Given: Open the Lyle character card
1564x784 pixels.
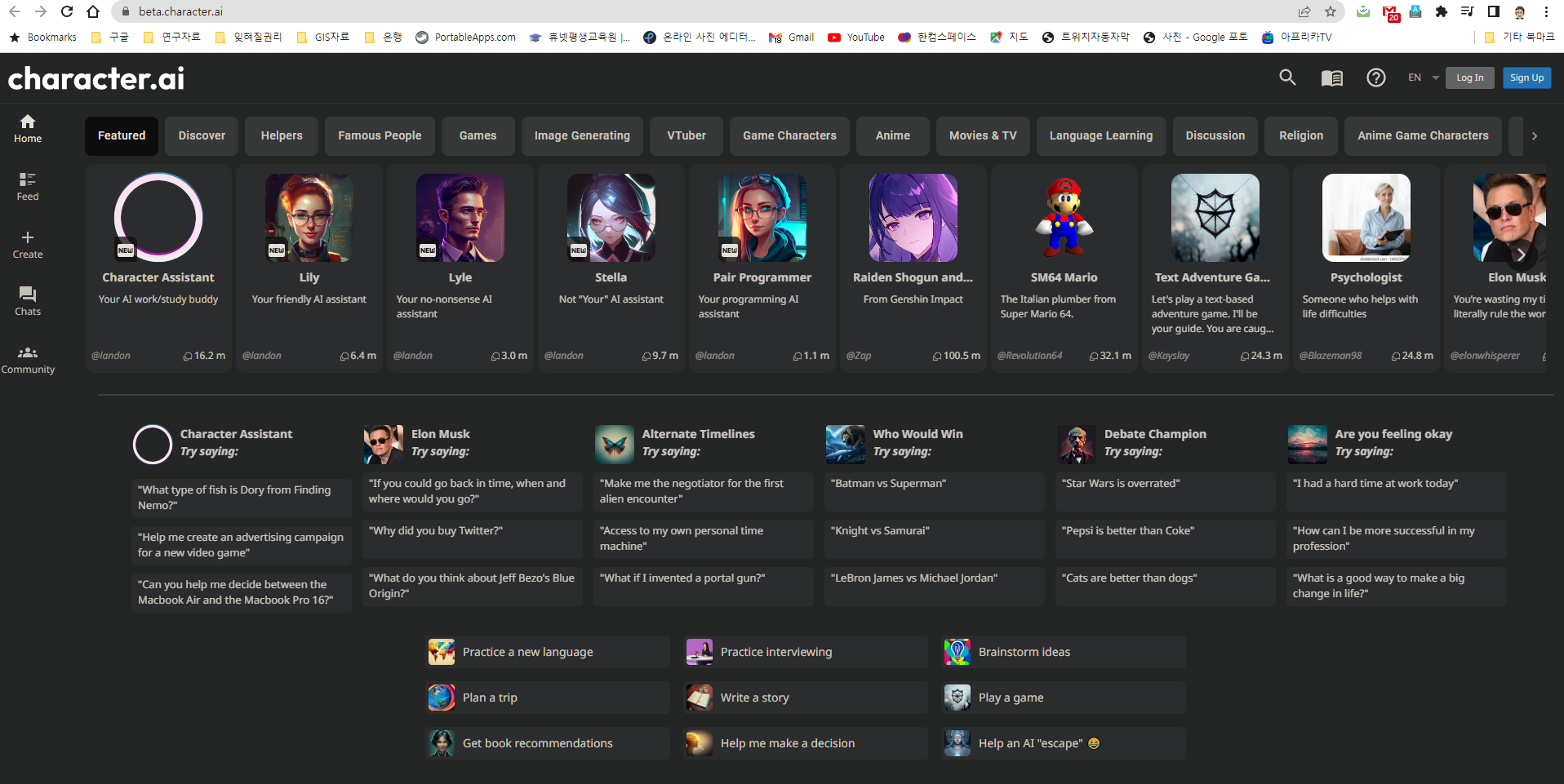Looking at the screenshot, I should [x=460, y=268].
